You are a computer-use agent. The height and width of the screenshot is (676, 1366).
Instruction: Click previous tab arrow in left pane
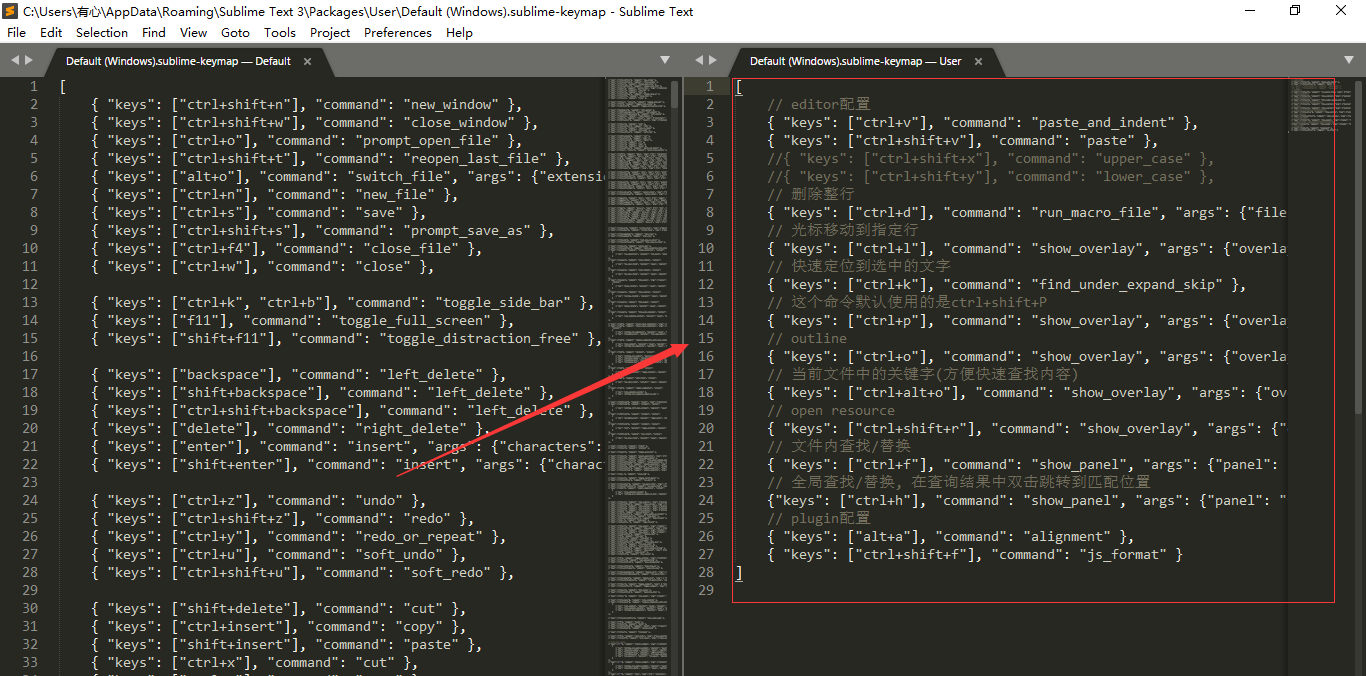point(15,60)
